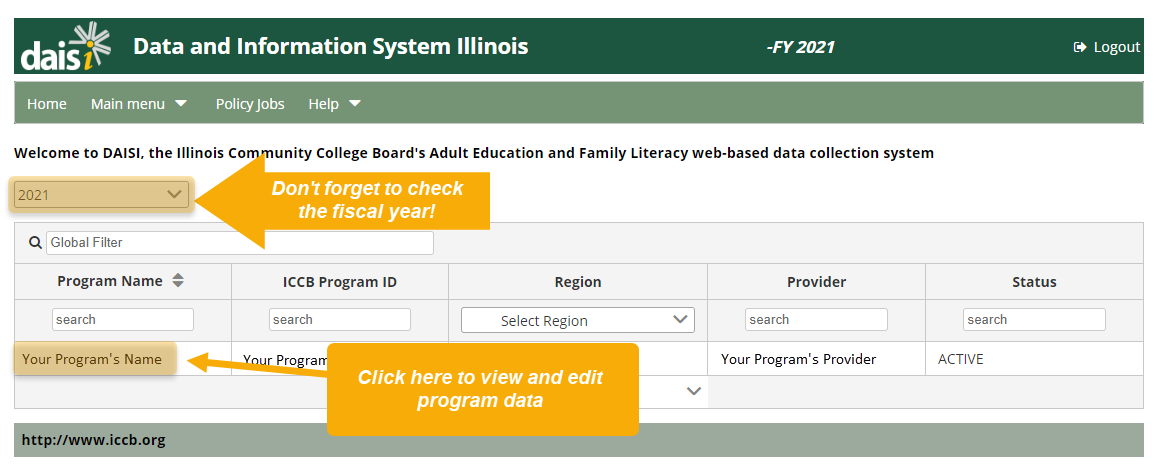Sort by Program Name sort arrows
Image resolution: width=1158 pixels, height=472 pixels.
pos(178,281)
